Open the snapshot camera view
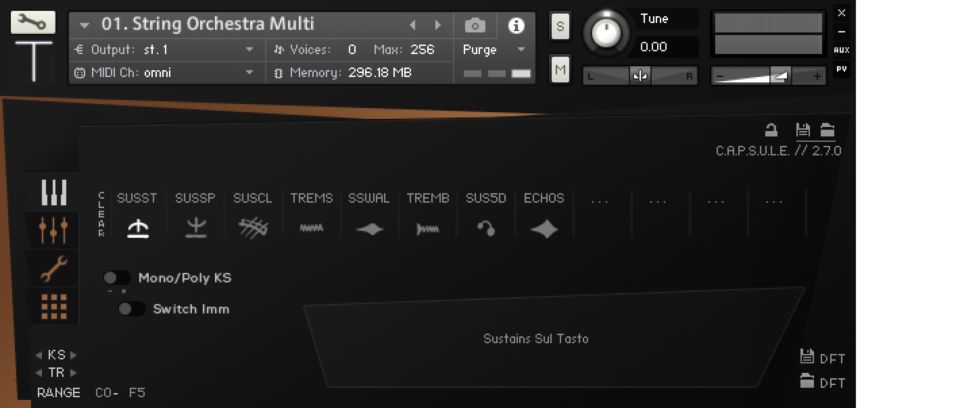960x408 pixels. tap(475, 25)
